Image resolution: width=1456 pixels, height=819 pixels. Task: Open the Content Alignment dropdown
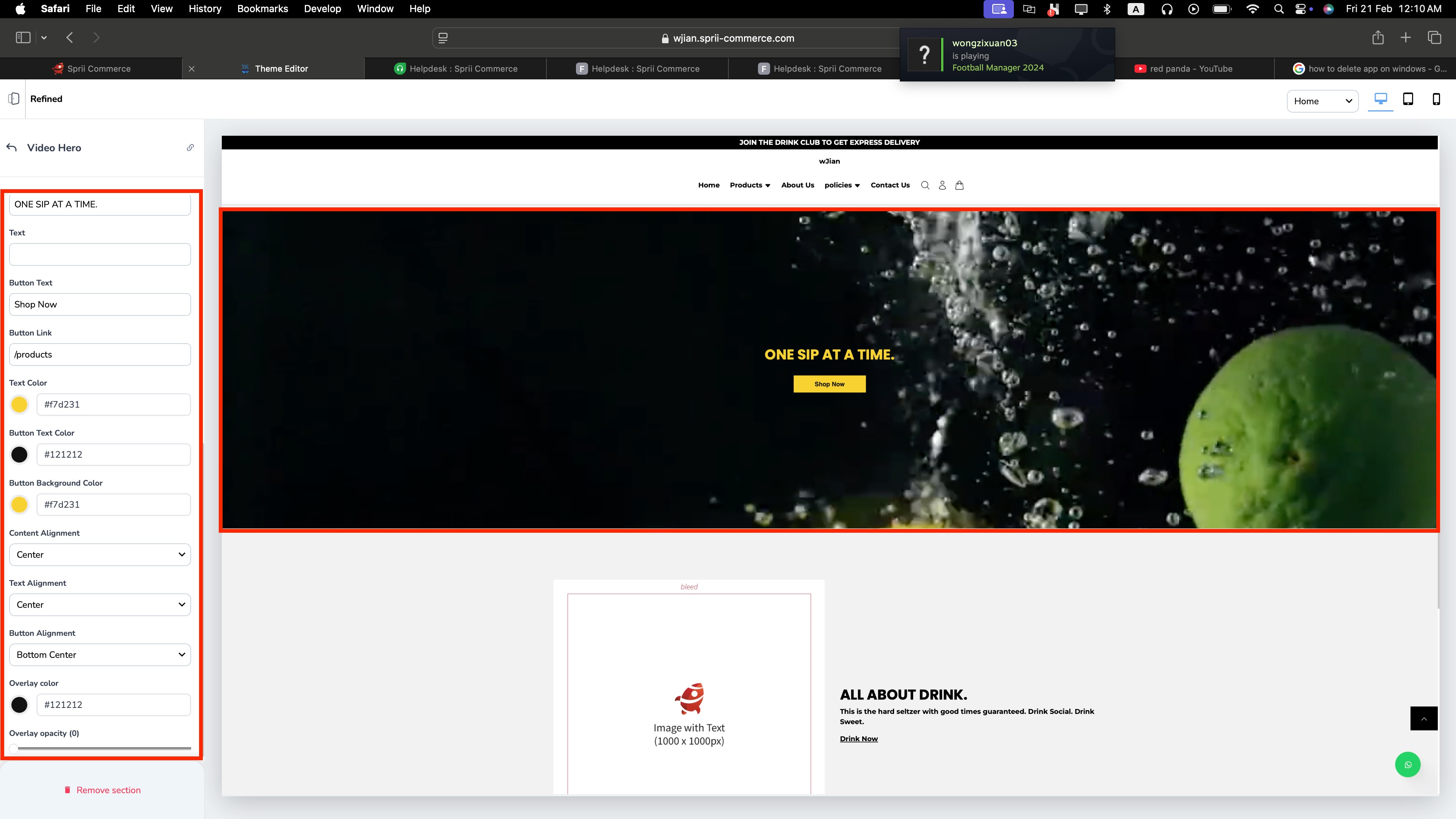[100, 554]
